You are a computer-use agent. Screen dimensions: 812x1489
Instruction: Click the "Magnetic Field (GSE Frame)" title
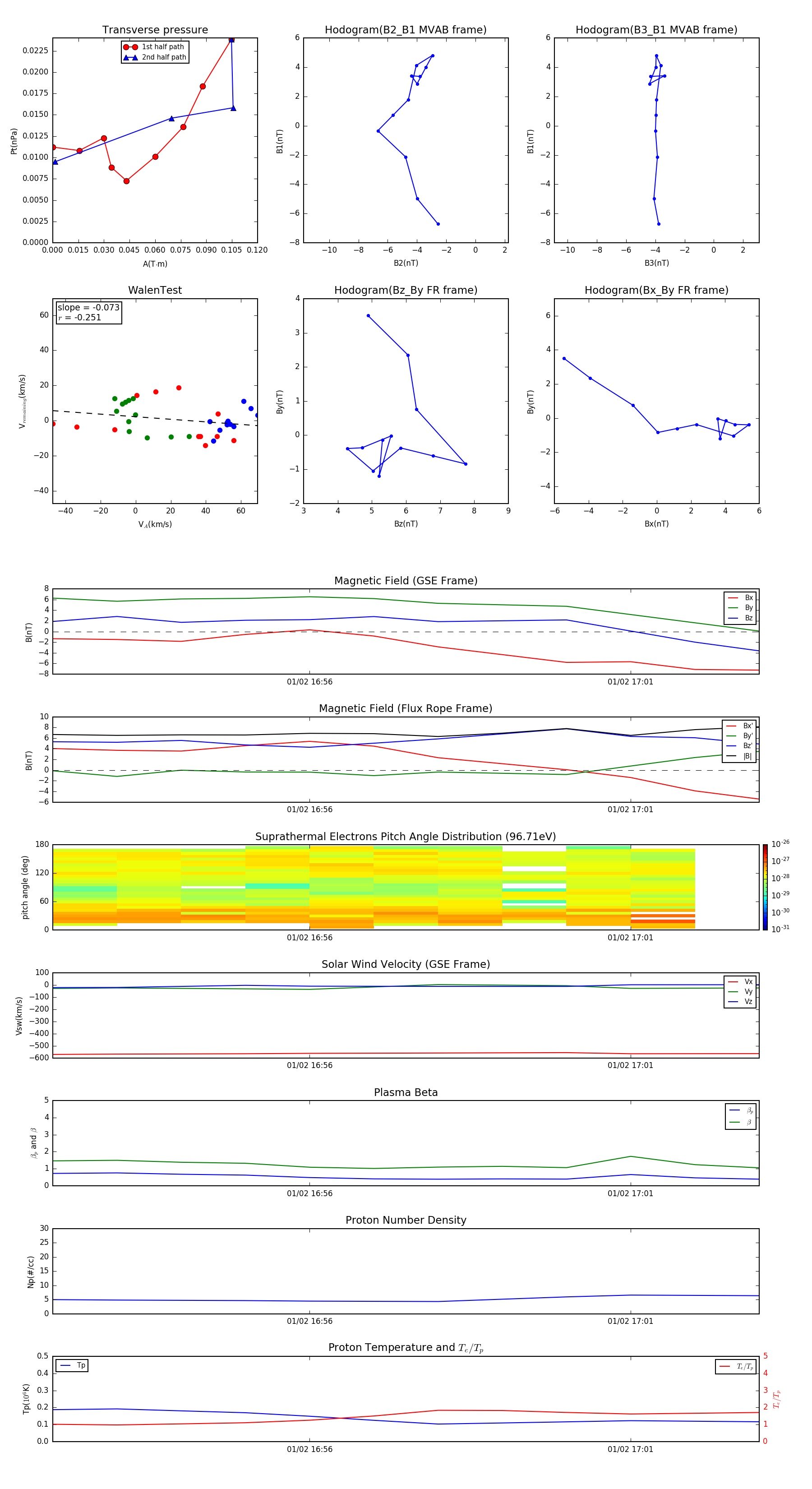click(406, 581)
